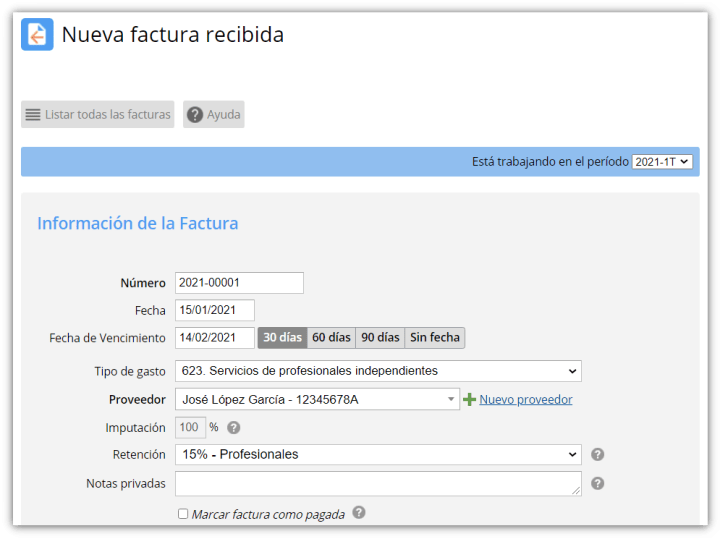The image size is (720, 539).
Task: Click the Nueva factura recibida title
Action: [x=173, y=35]
